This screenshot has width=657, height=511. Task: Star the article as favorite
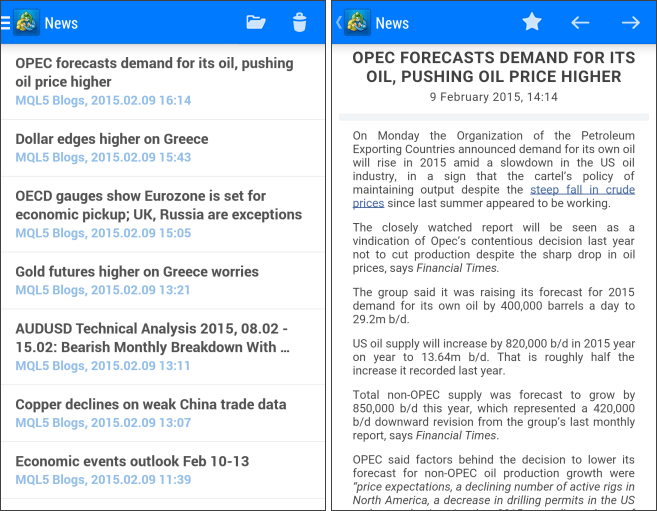point(532,22)
